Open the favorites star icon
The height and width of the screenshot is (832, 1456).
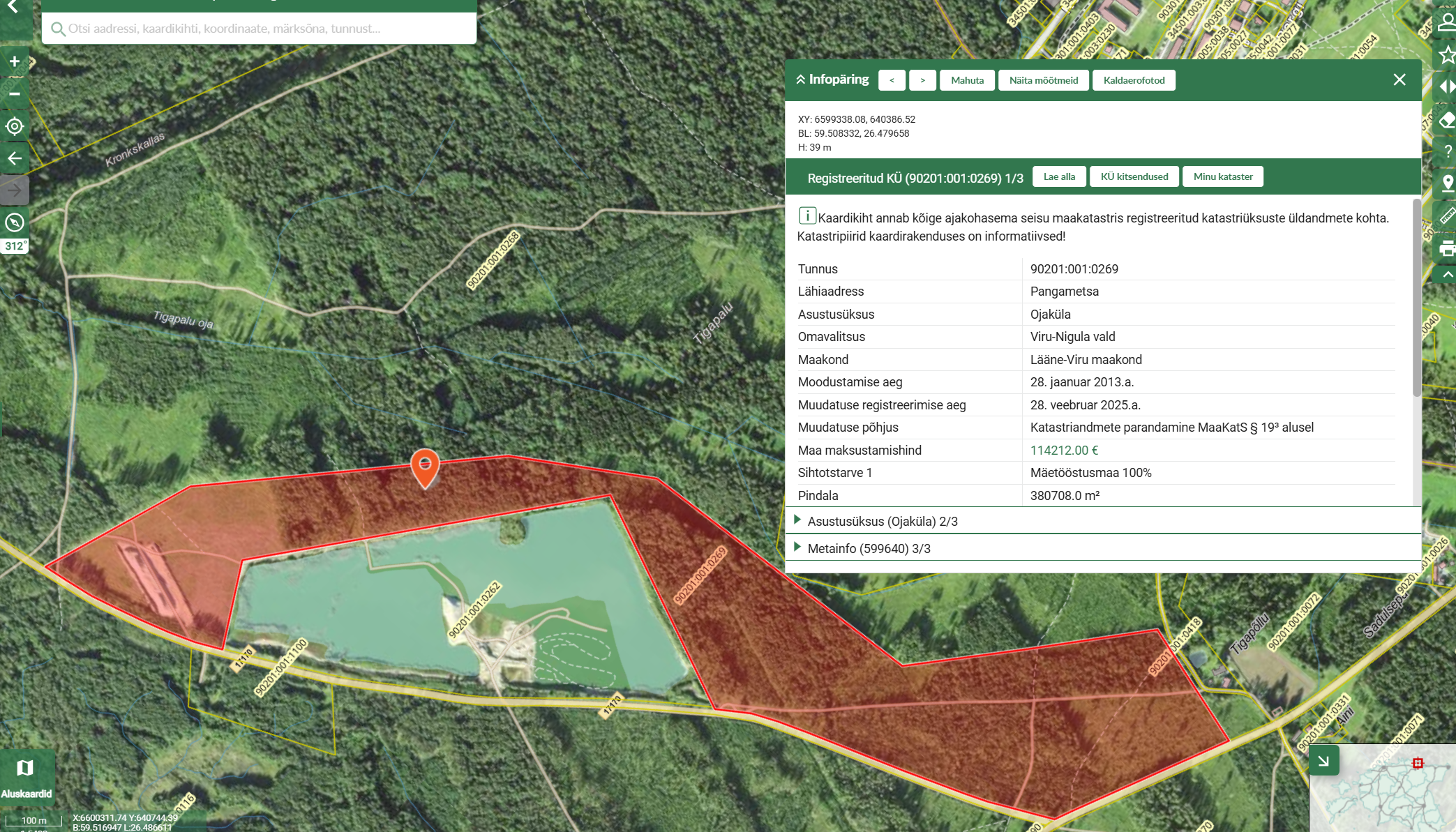(1446, 54)
